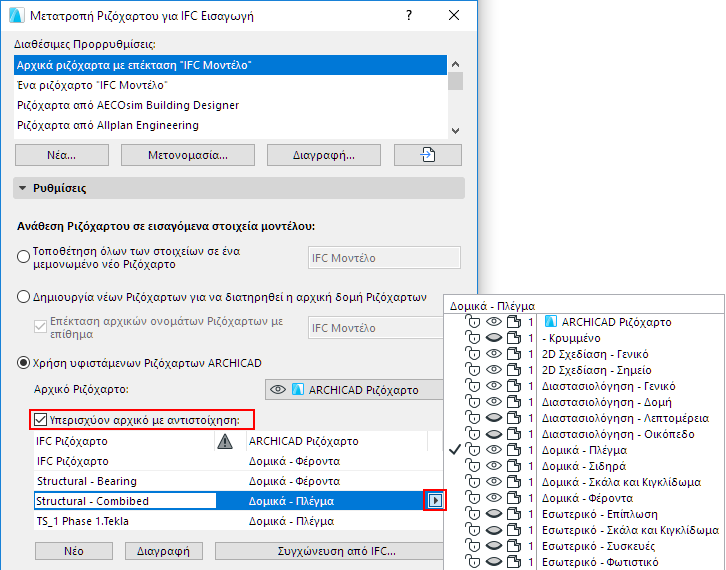
Task: Toggle visibility eye for 2D Σχεδίαση - Γενικό
Action: pos(494,354)
